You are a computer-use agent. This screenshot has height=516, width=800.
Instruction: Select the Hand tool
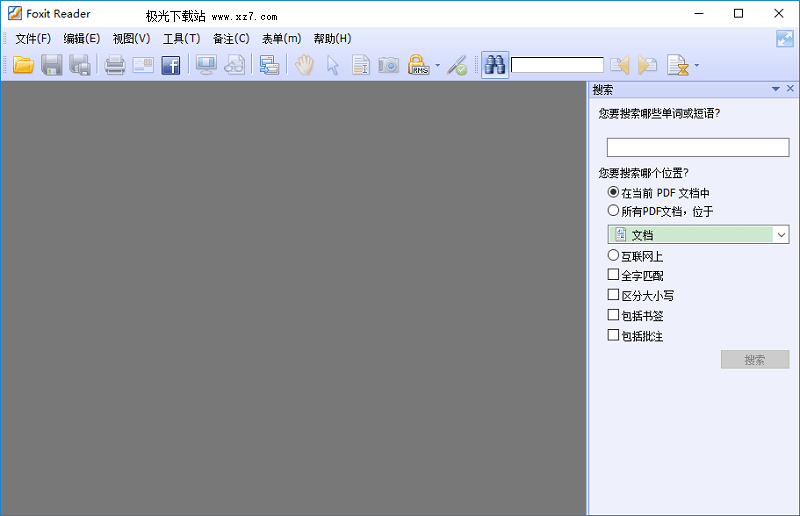tap(304, 65)
